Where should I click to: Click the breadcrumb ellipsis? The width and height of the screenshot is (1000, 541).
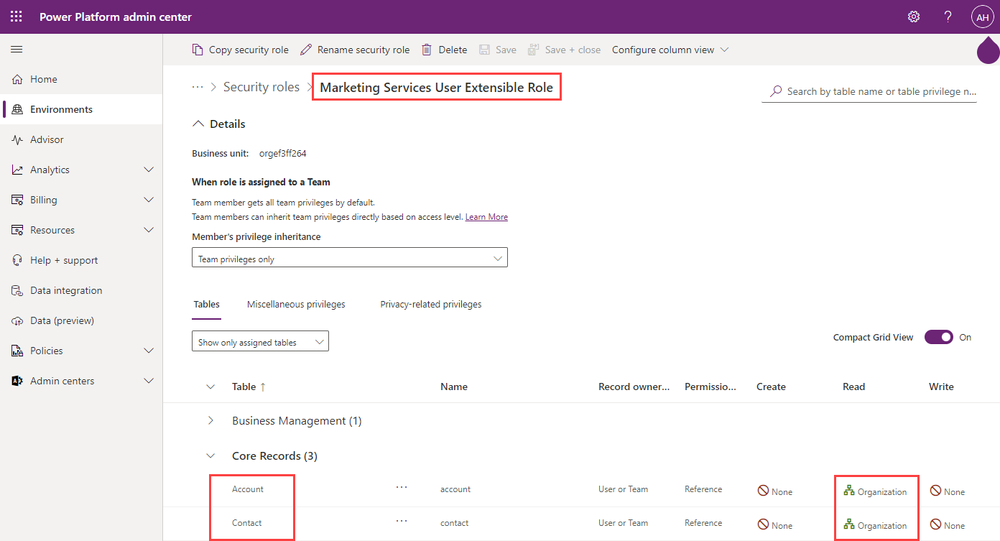pos(198,87)
